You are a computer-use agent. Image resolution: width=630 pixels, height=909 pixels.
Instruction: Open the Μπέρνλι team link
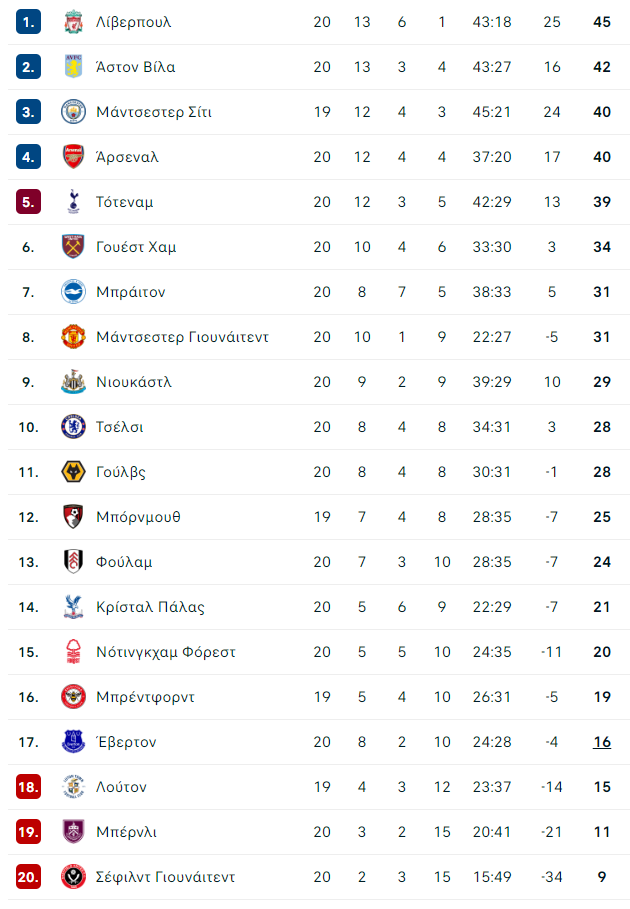point(126,832)
